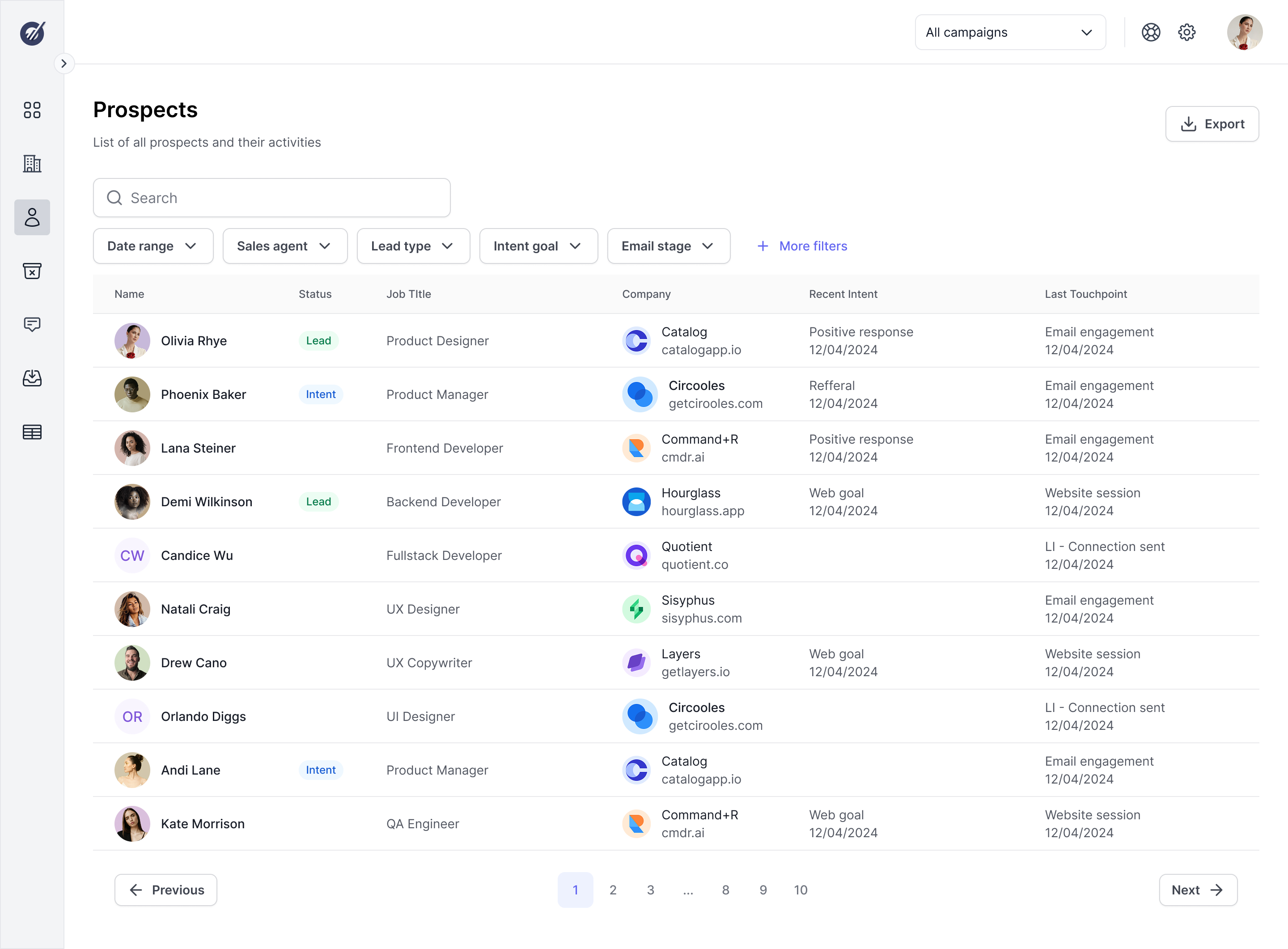Click the help lifebuoy icon in header
Screen dimensions: 1288x949
(1151, 32)
